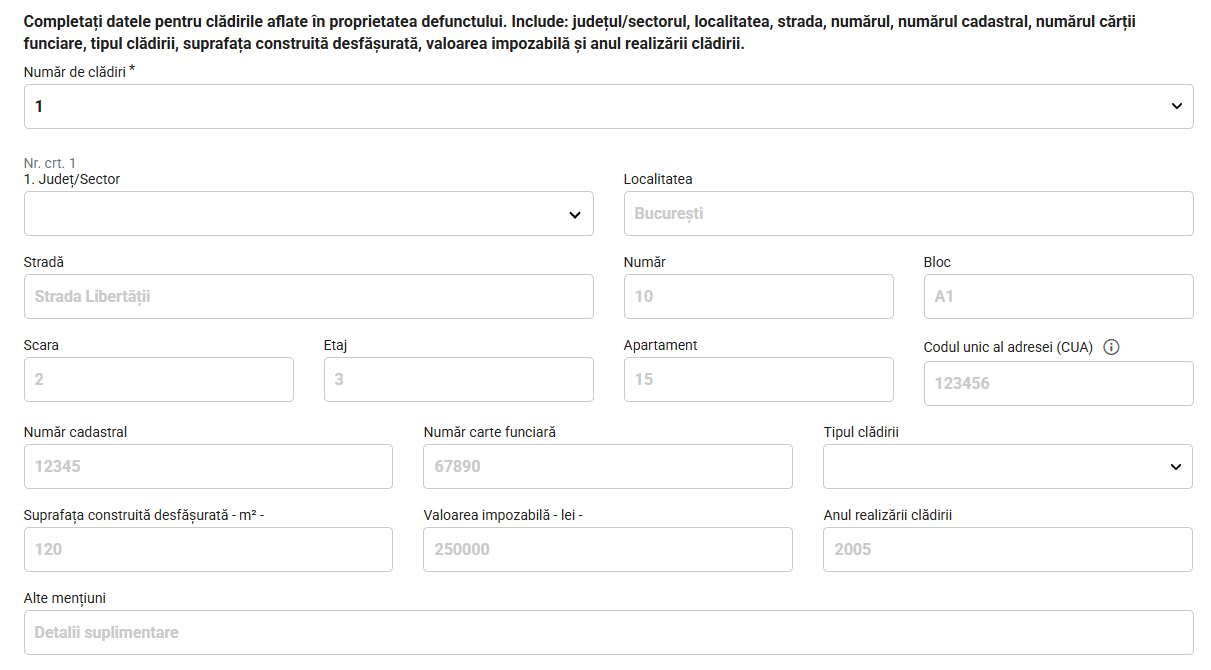This screenshot has width=1211, height=670.
Task: Click the Anul realizării clădirii field
Action: (x=1008, y=549)
